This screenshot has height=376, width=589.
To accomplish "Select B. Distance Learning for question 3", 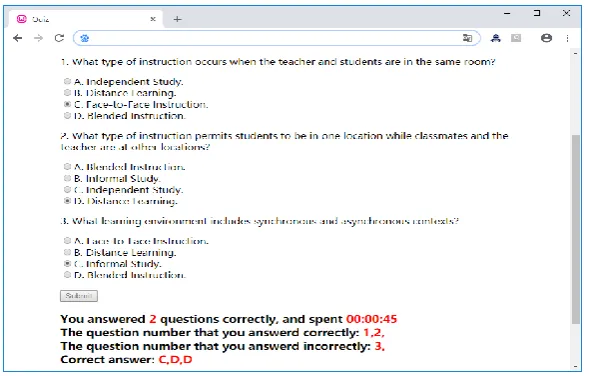I will 67,252.
